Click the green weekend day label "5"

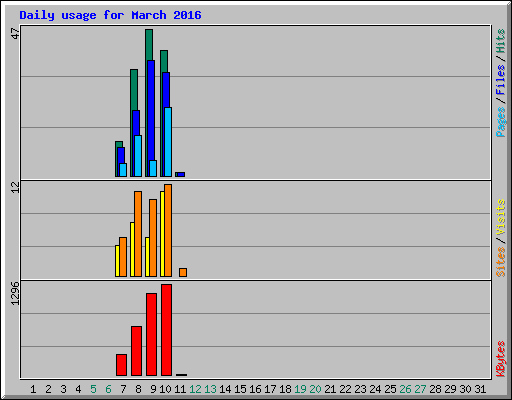(93, 389)
